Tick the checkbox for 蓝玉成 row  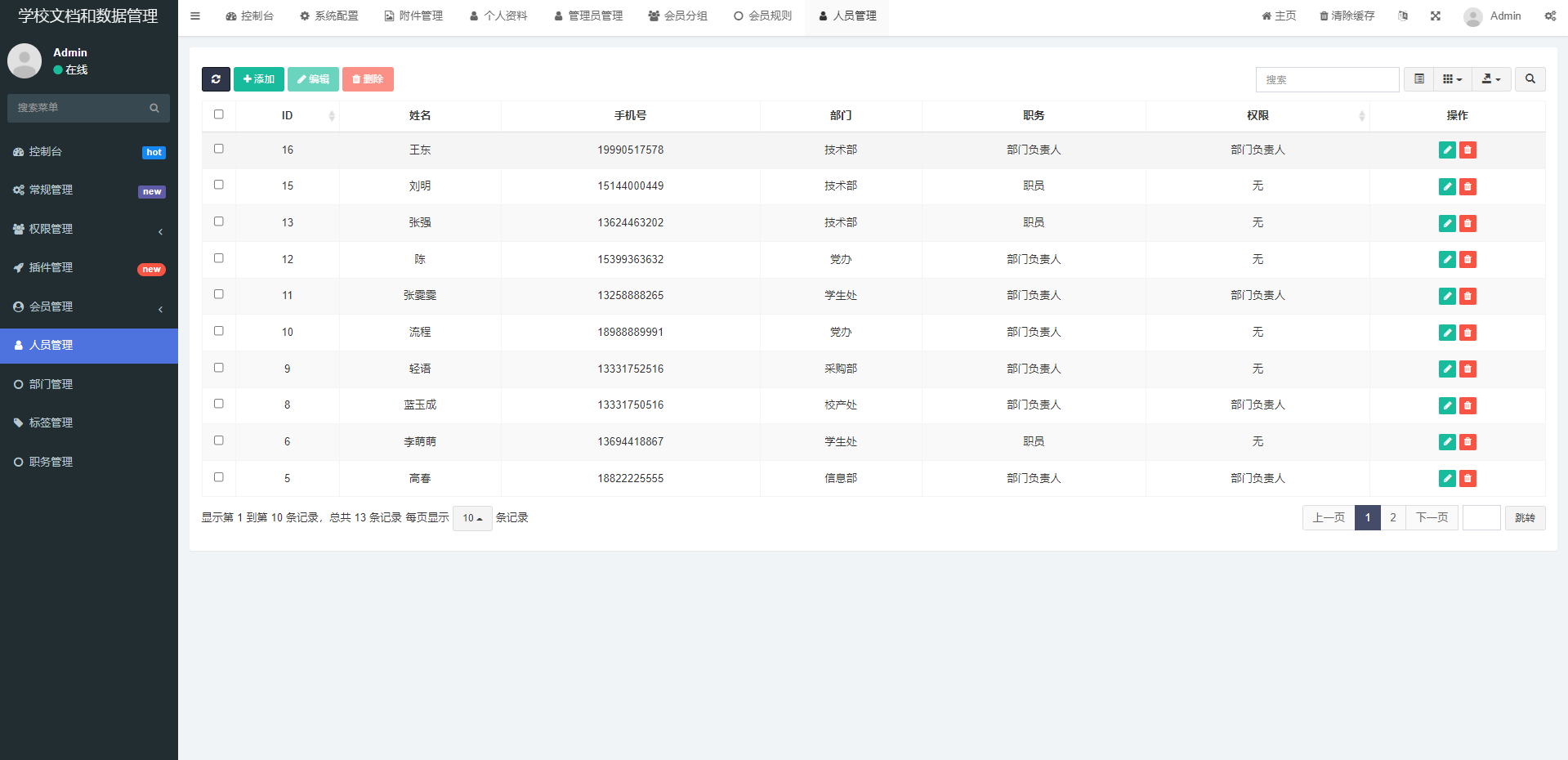pyautogui.click(x=219, y=404)
